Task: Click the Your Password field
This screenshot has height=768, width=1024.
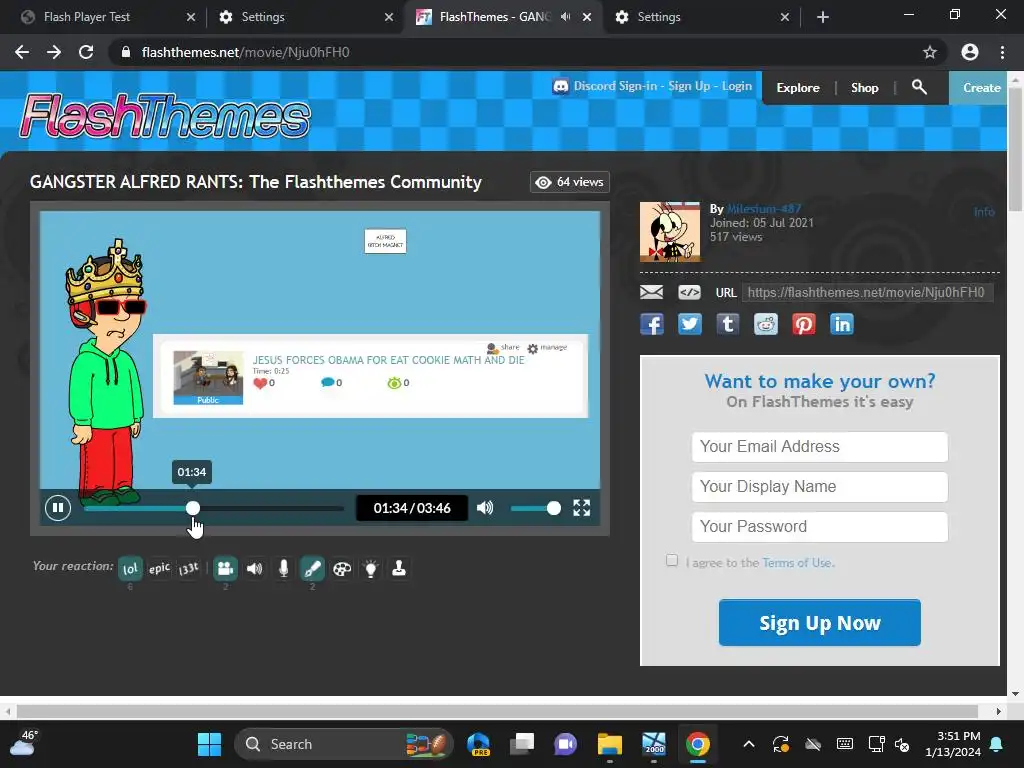Action: (x=820, y=526)
